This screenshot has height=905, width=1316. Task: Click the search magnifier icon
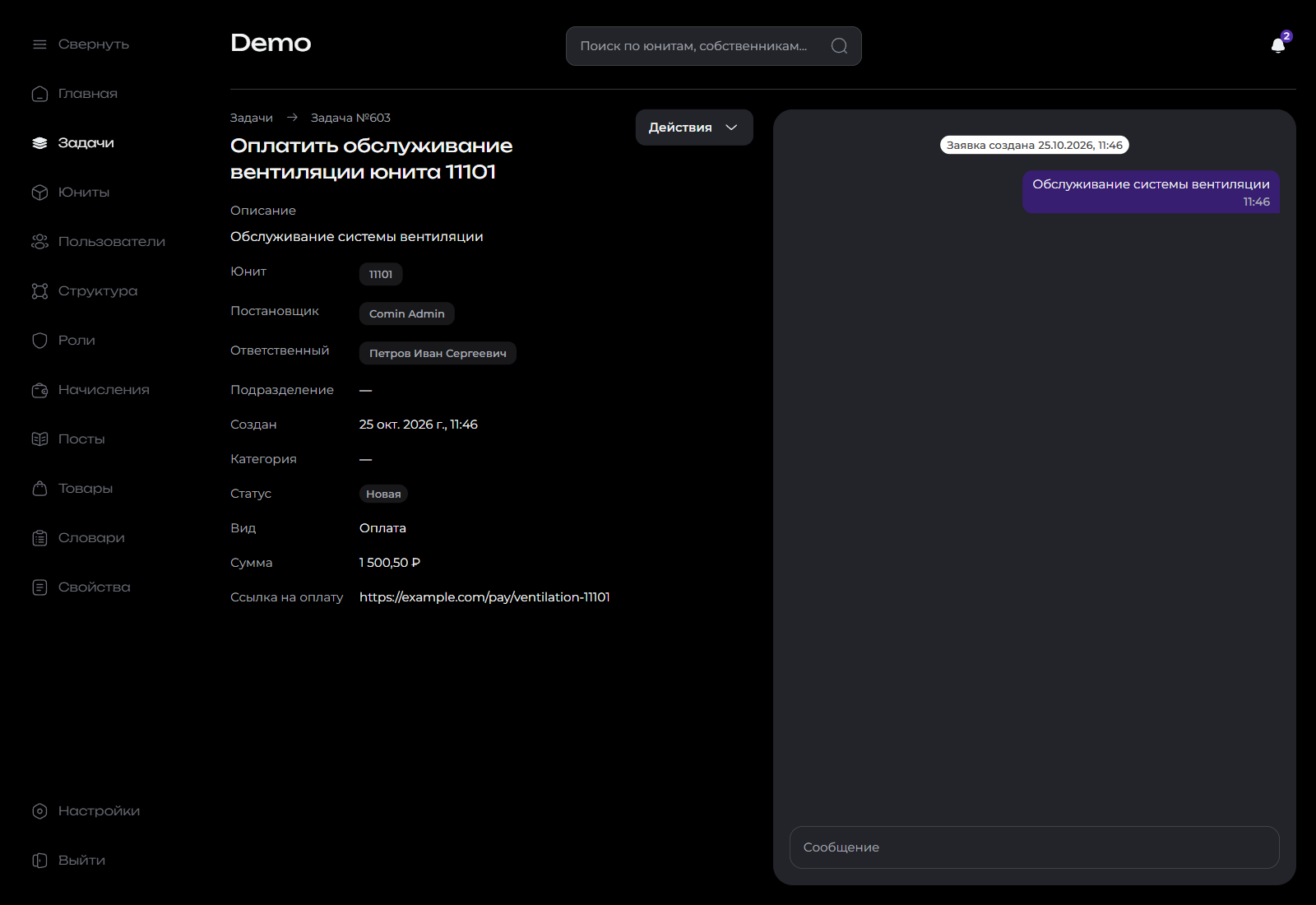tap(839, 46)
